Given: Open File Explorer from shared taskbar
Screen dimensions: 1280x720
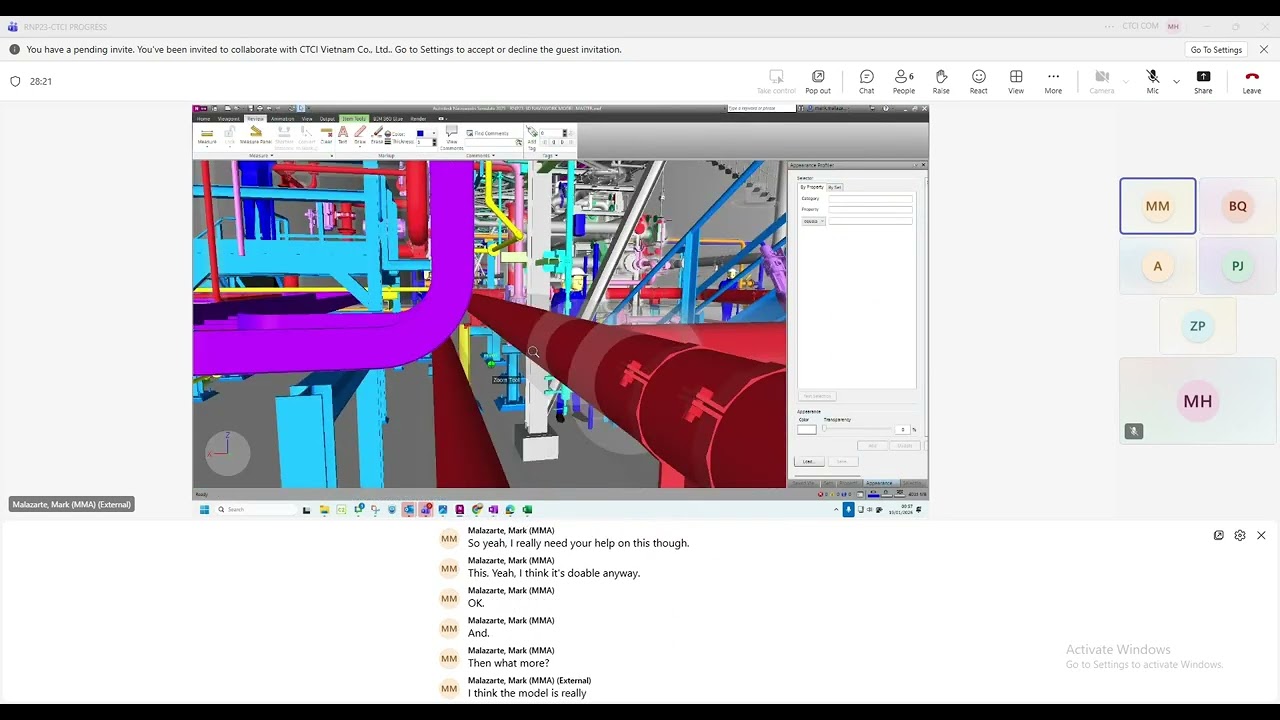Looking at the screenshot, I should tap(324, 509).
